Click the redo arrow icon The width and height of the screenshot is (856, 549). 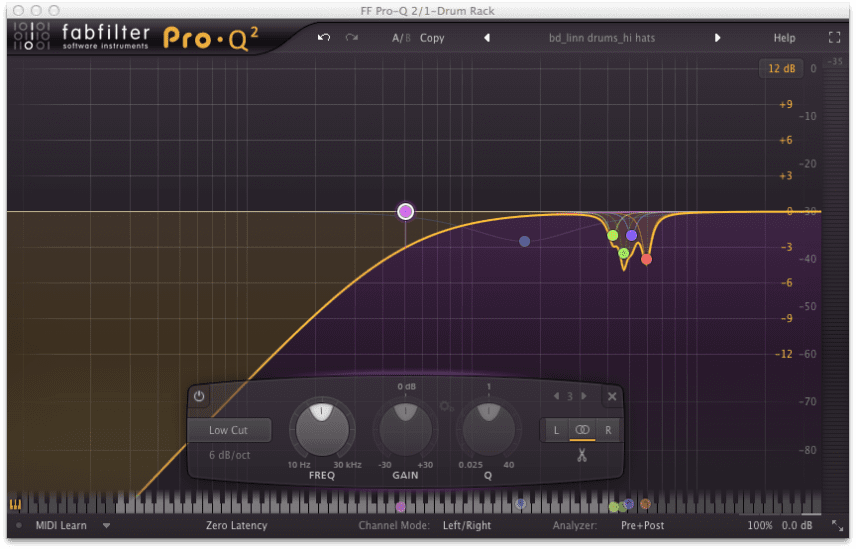pyautogui.click(x=352, y=38)
